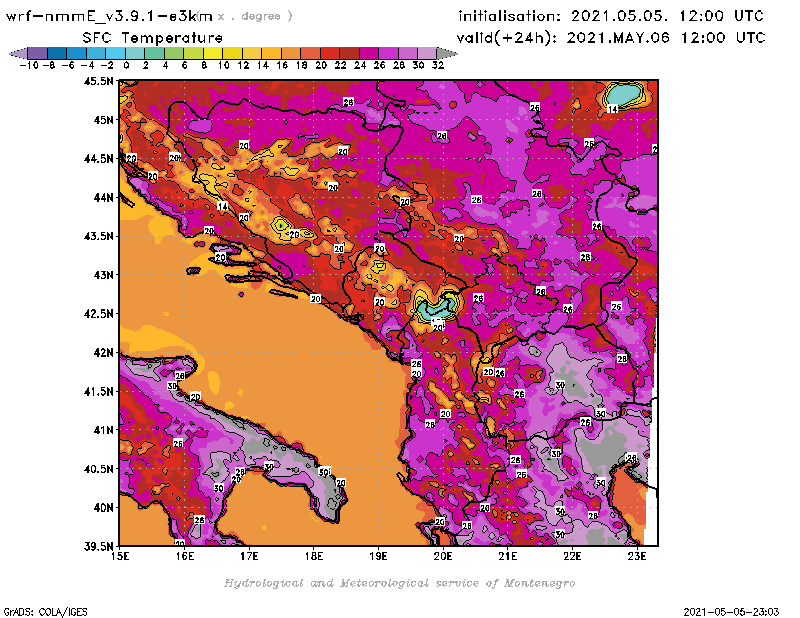Select the magenta legend swatch between 24 and 26
The width and height of the screenshot is (800, 618).
coord(368,53)
